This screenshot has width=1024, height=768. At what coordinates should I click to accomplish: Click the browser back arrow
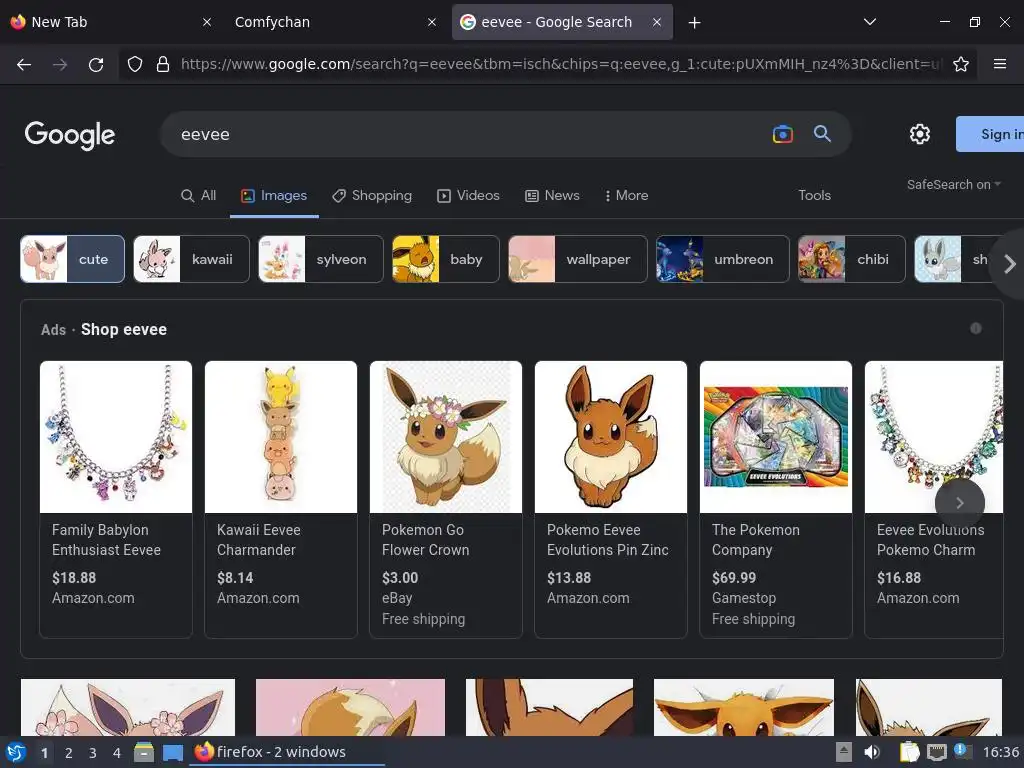point(24,64)
